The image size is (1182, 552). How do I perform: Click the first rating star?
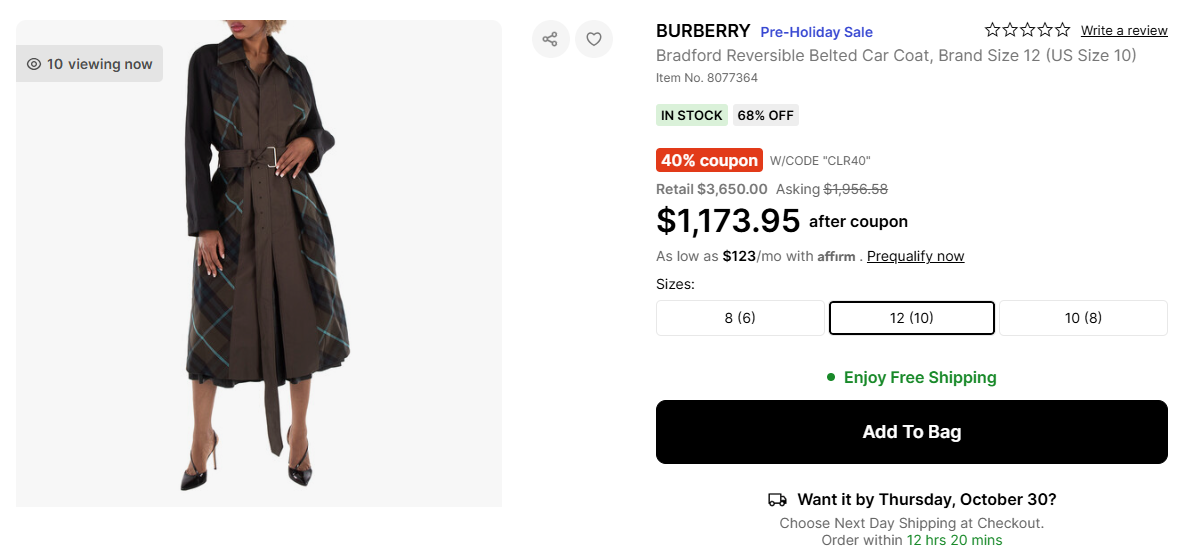[992, 30]
